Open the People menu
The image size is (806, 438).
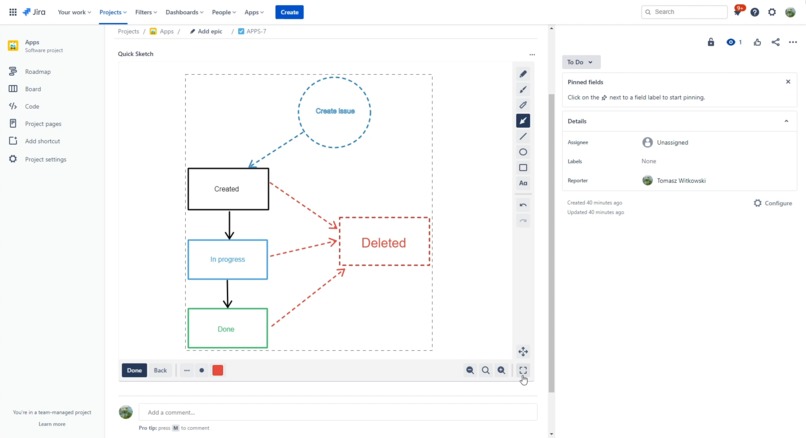pos(224,12)
